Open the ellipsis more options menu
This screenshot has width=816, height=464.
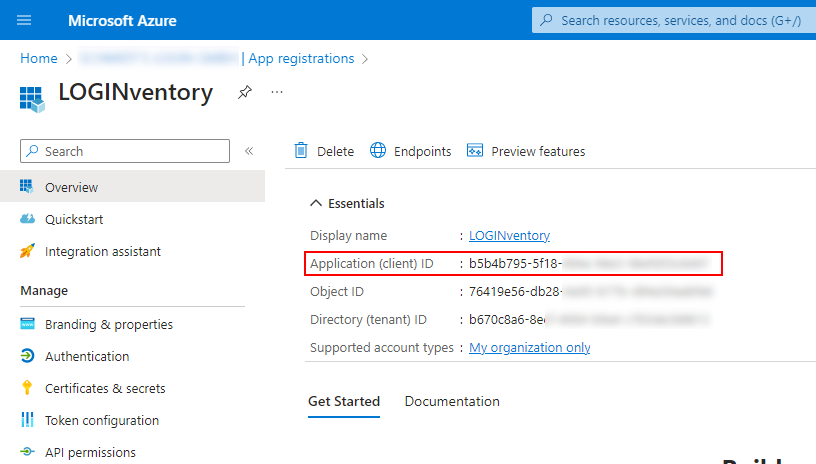[277, 92]
